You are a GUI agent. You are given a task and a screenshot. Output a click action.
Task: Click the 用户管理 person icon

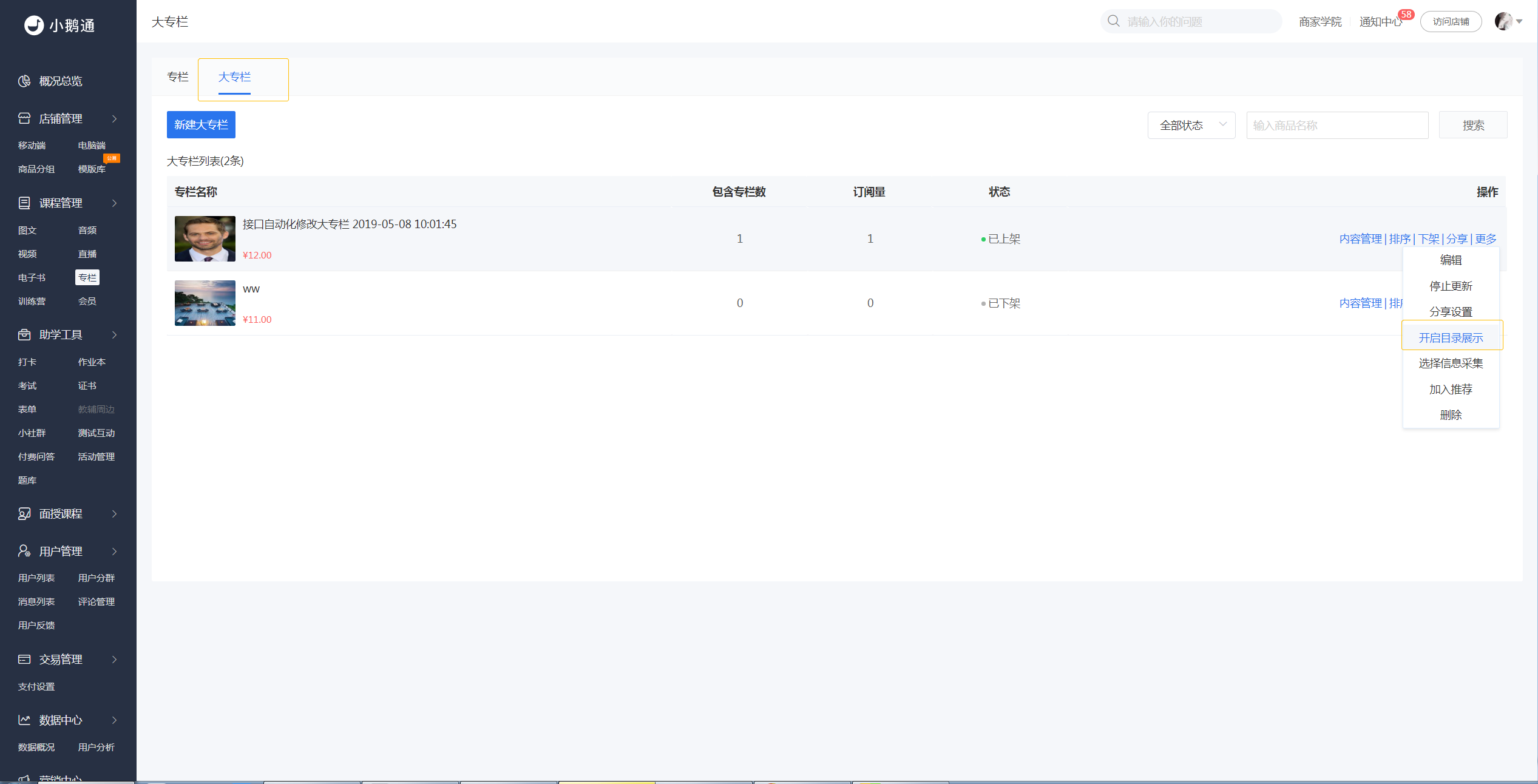point(24,552)
